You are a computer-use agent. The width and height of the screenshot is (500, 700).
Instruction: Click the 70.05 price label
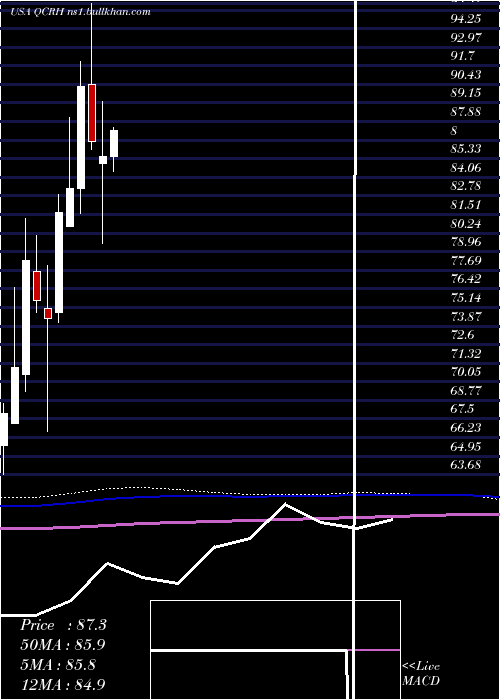point(465,371)
